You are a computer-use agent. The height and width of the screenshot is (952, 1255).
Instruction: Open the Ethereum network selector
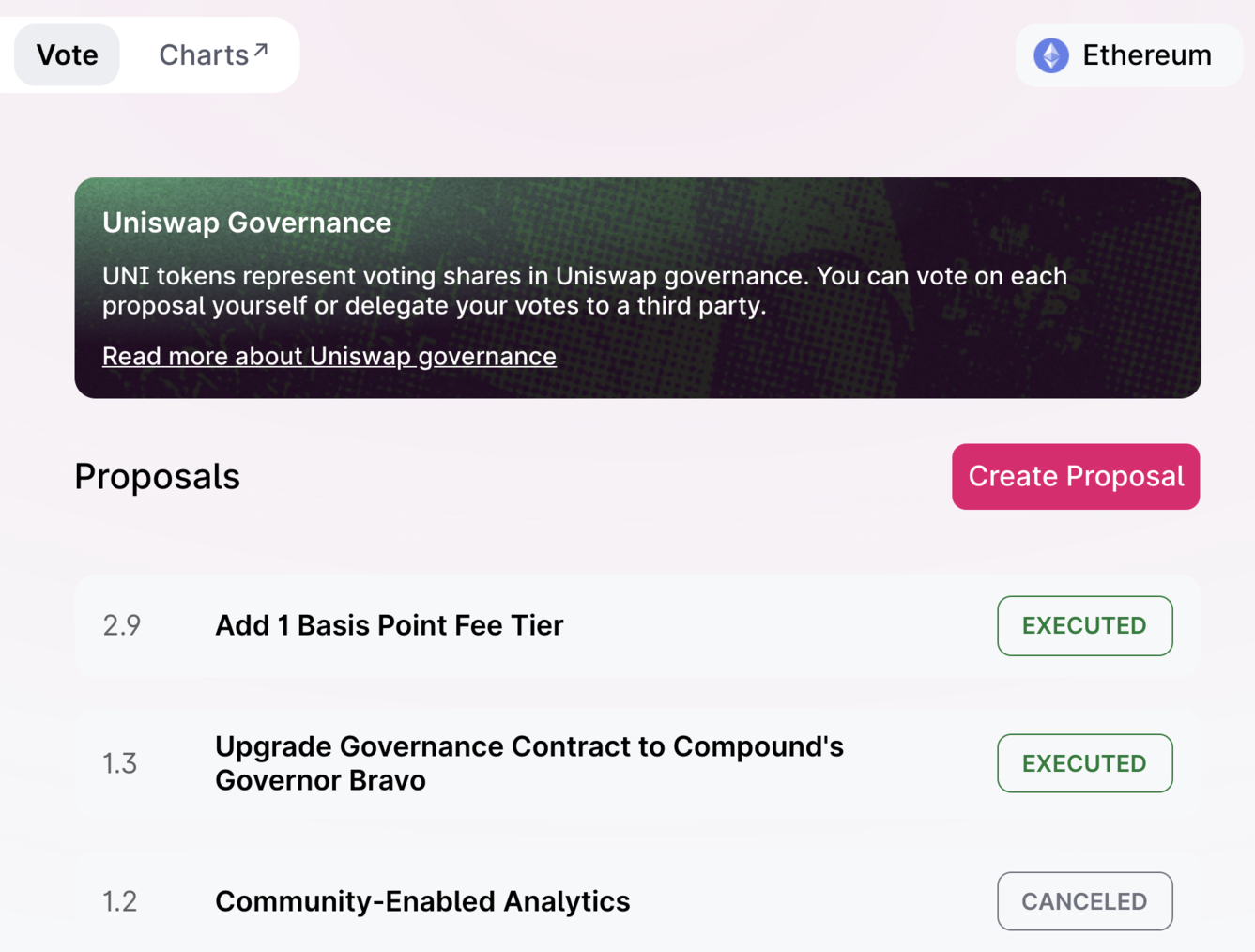coord(1128,55)
